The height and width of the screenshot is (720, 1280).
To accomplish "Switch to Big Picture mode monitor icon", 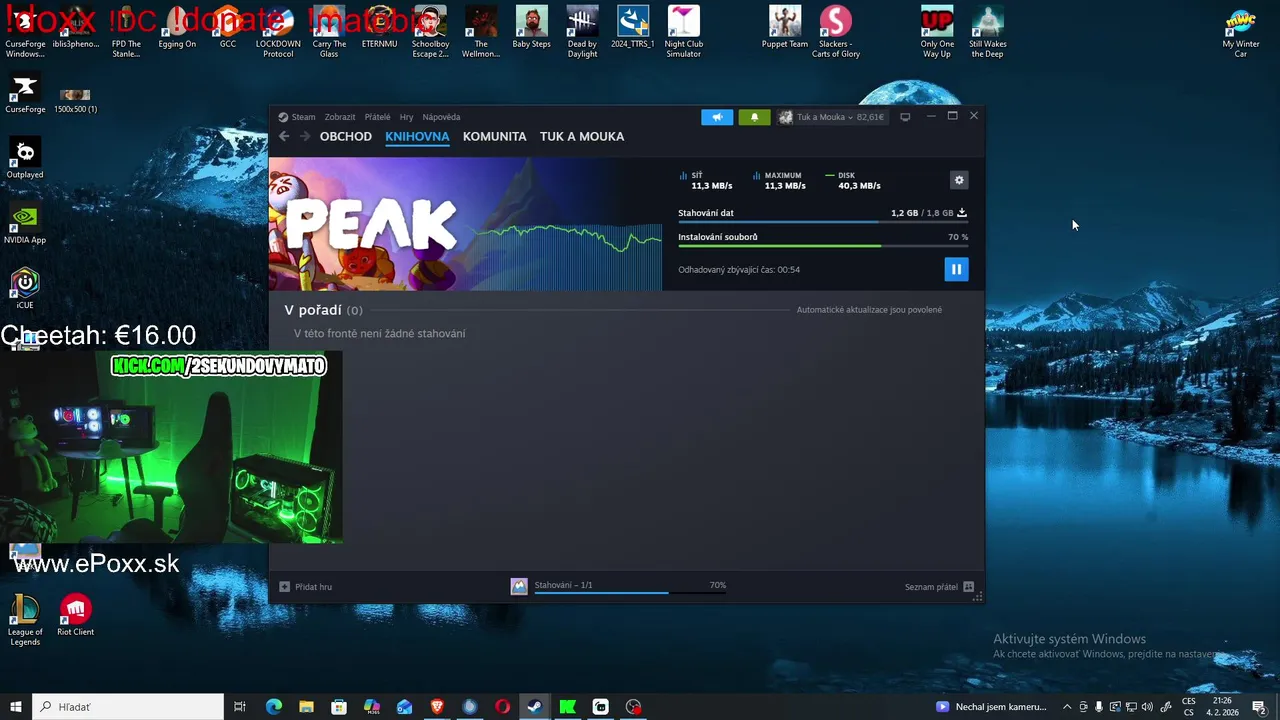I will [x=905, y=117].
